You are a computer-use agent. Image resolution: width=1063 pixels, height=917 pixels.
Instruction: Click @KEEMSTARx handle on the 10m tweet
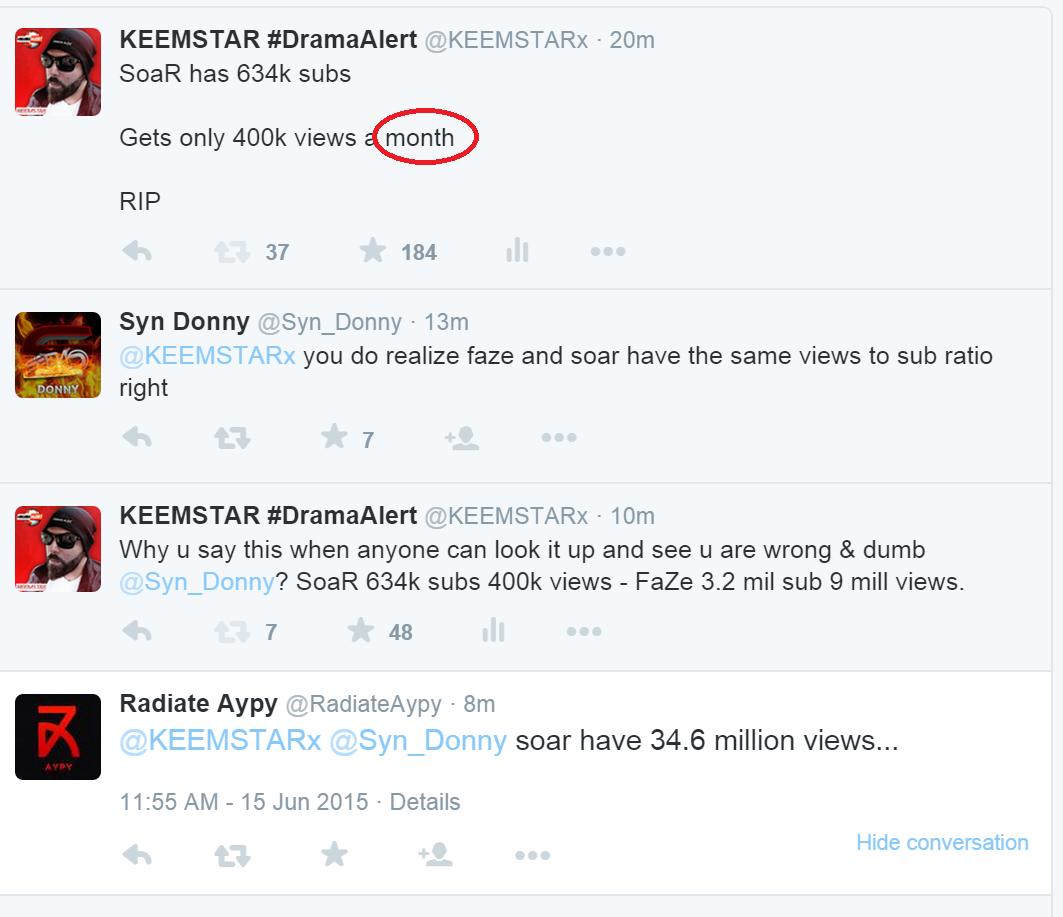(x=506, y=516)
